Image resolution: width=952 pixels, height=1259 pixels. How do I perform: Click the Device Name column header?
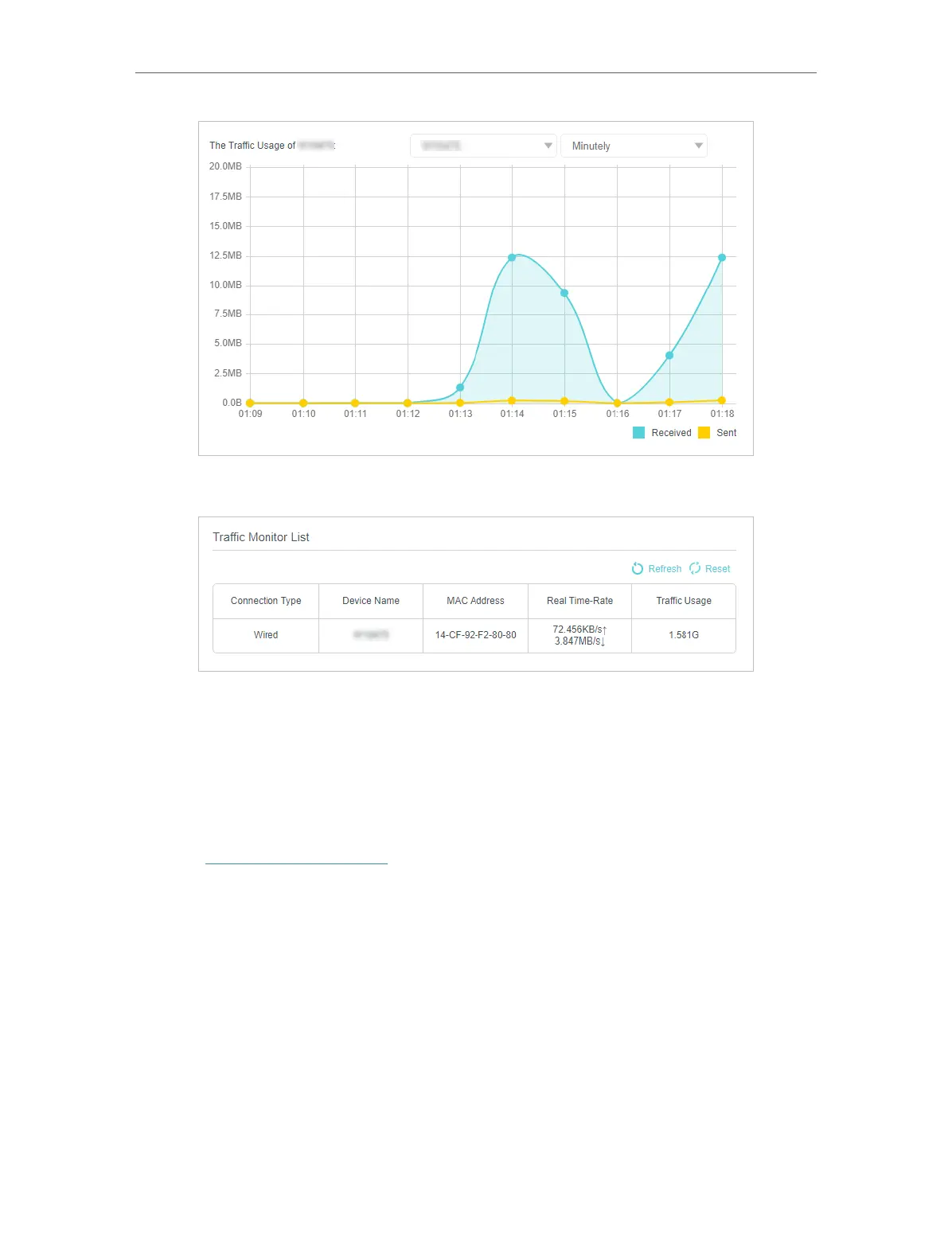[371, 601]
